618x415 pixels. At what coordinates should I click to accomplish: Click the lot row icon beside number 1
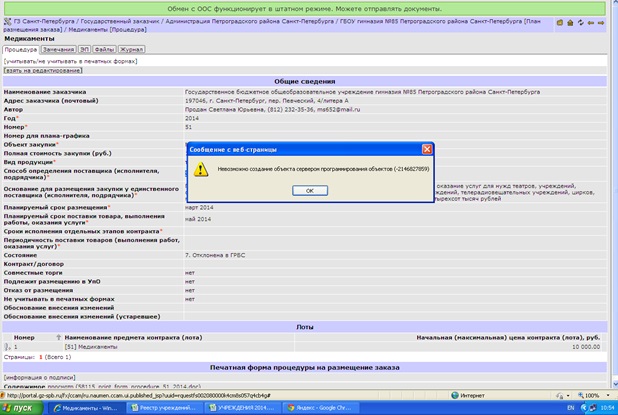[x=7, y=347]
